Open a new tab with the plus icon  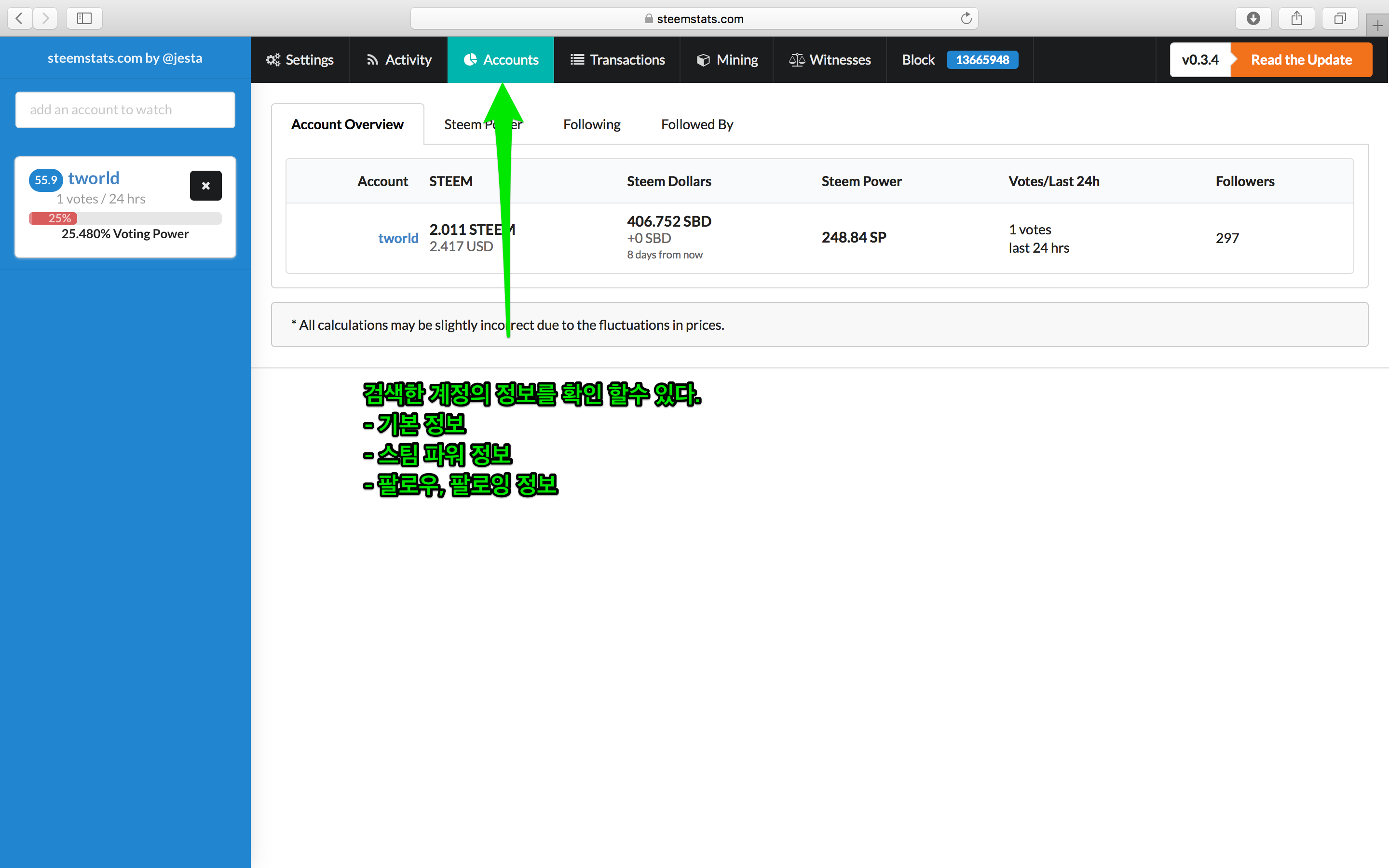1377,25
